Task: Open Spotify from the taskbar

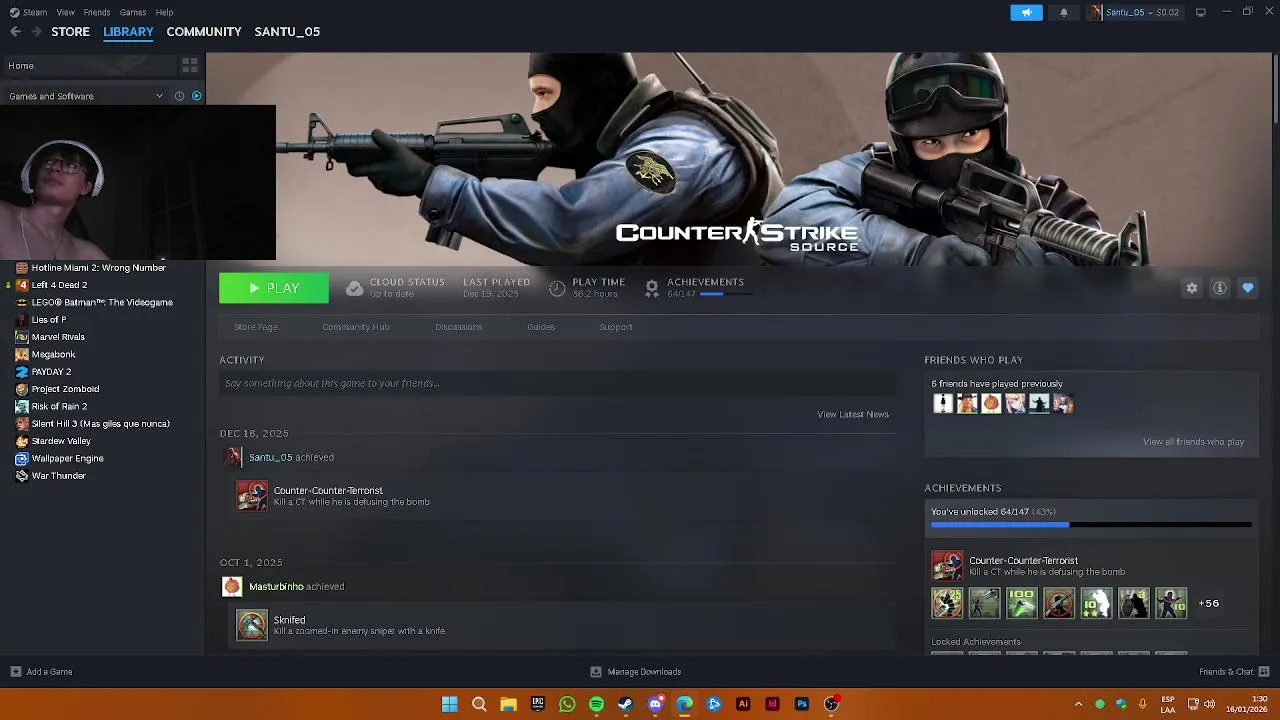Action: [596, 704]
